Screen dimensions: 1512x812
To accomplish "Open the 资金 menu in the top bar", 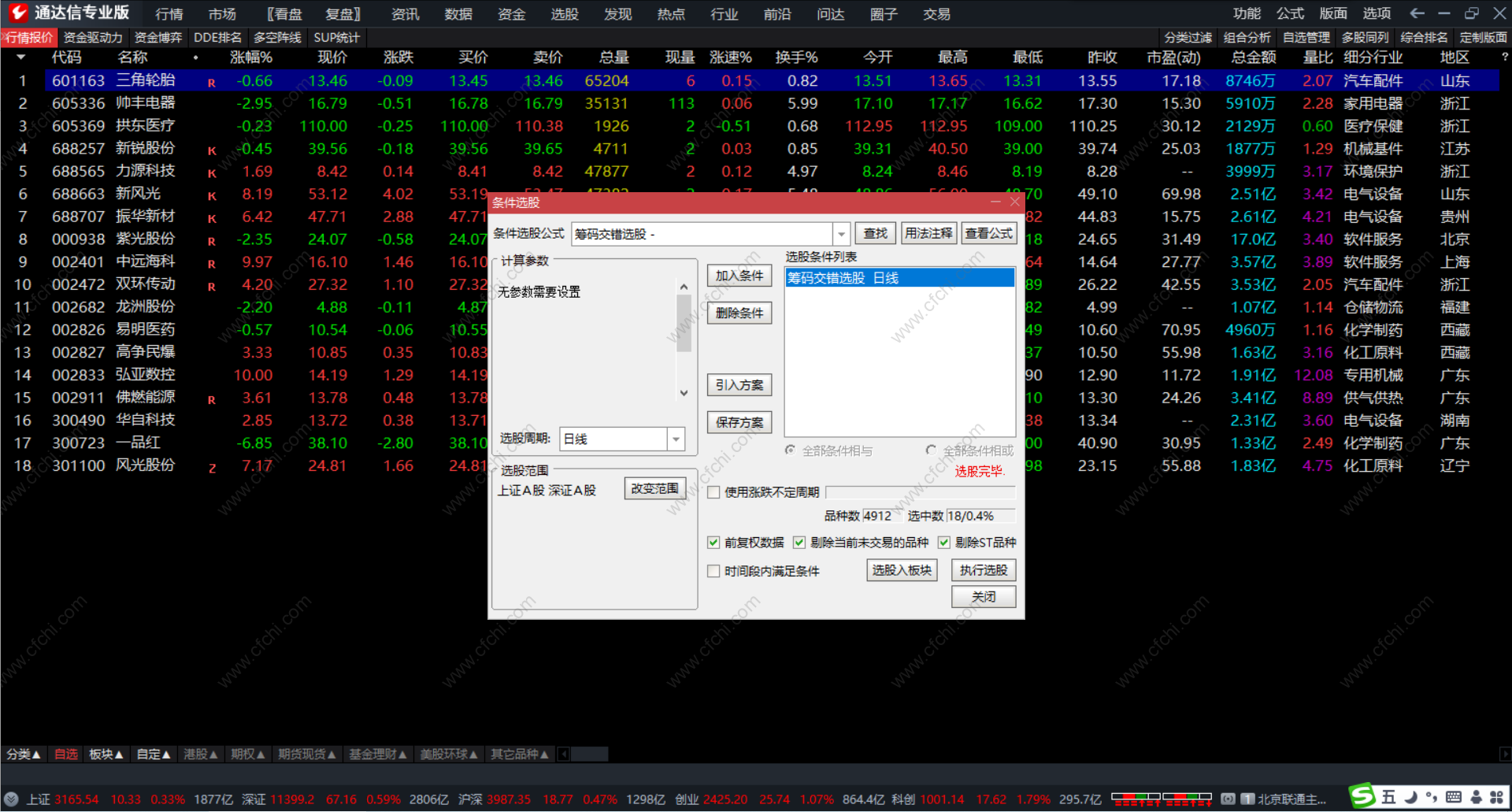I will (510, 13).
